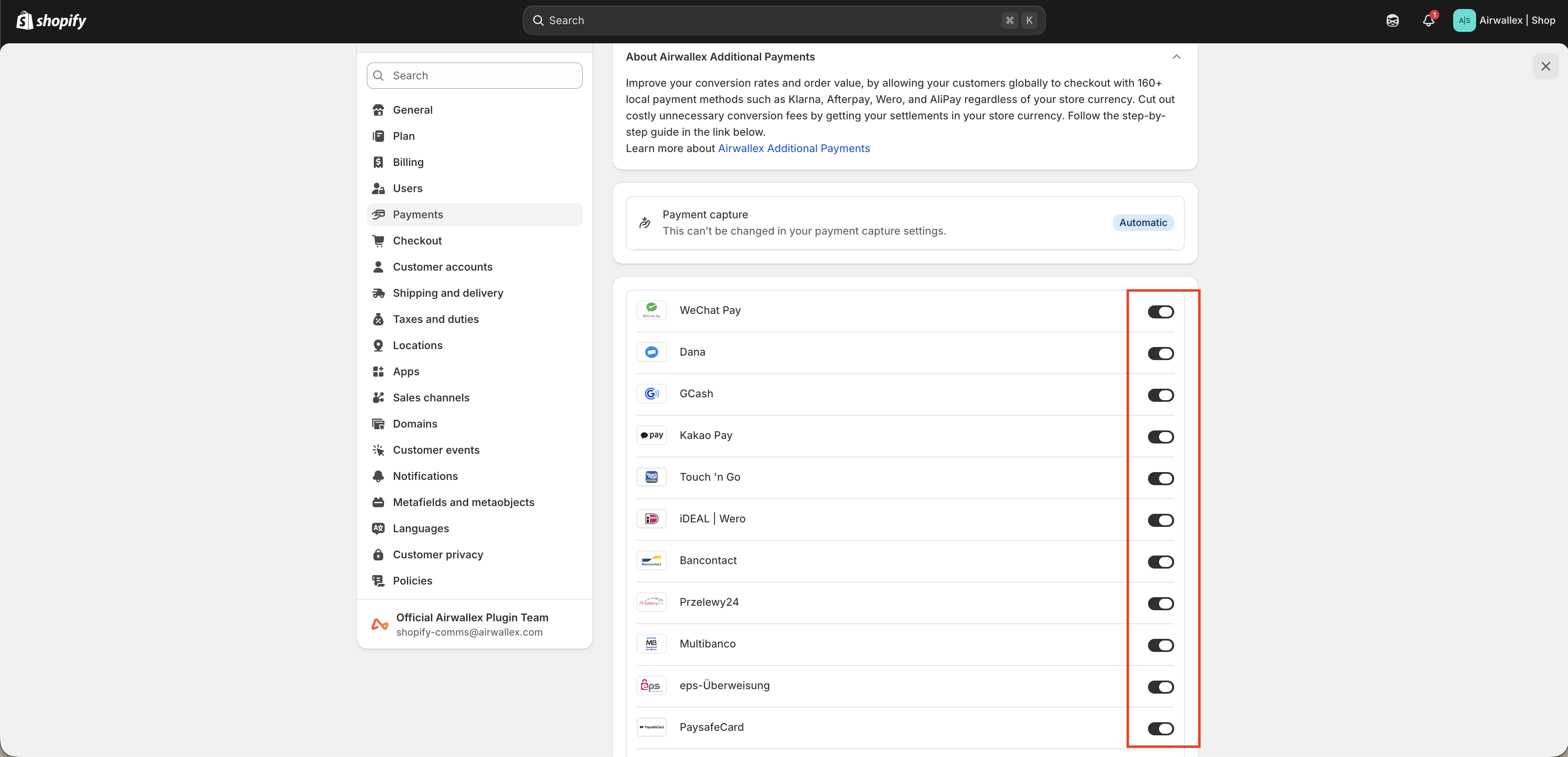
Task: Open the Sidekick assistant icon
Action: tap(1392, 21)
